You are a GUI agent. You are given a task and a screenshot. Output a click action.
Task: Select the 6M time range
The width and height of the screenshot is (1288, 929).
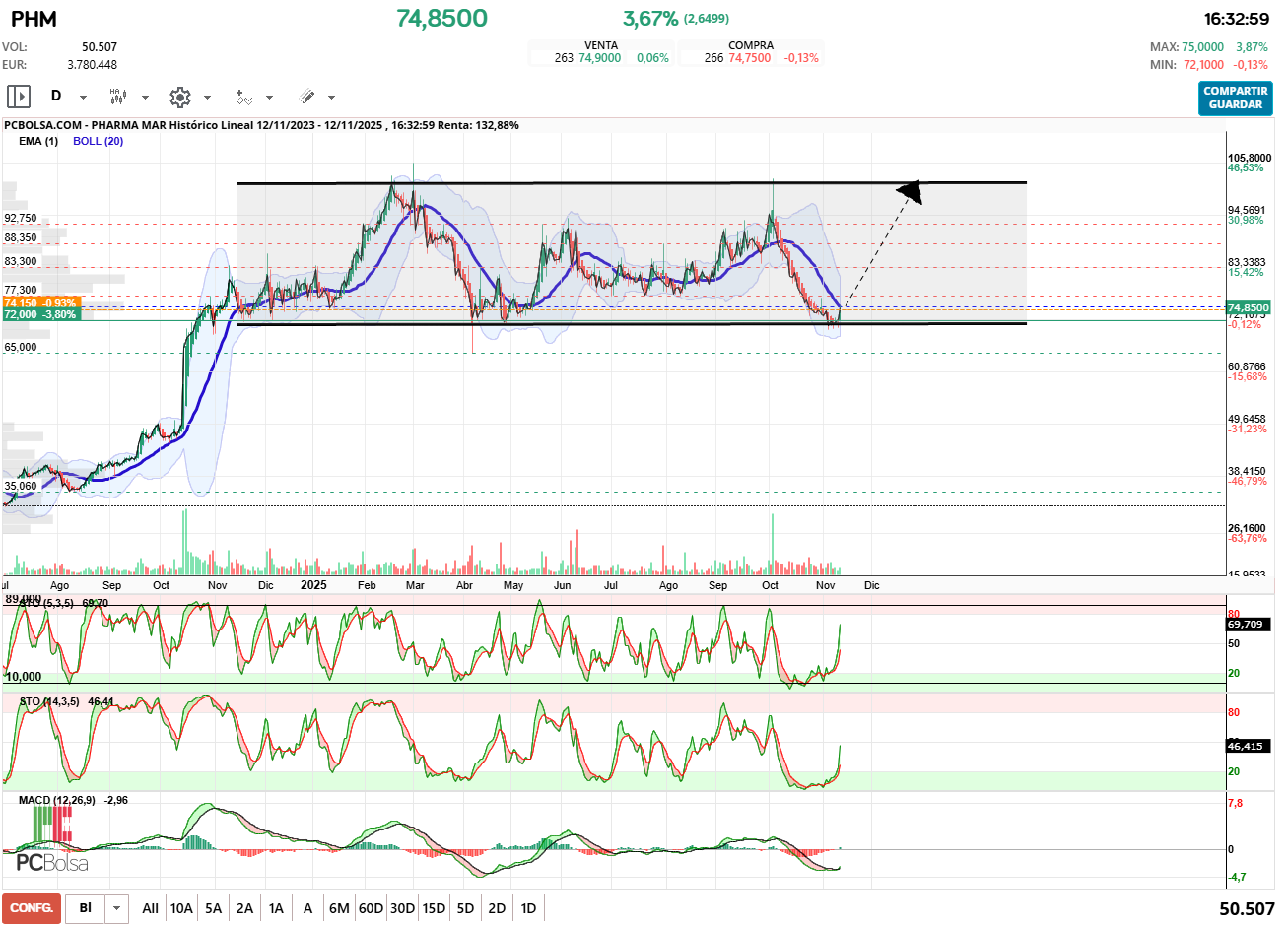[x=339, y=908]
